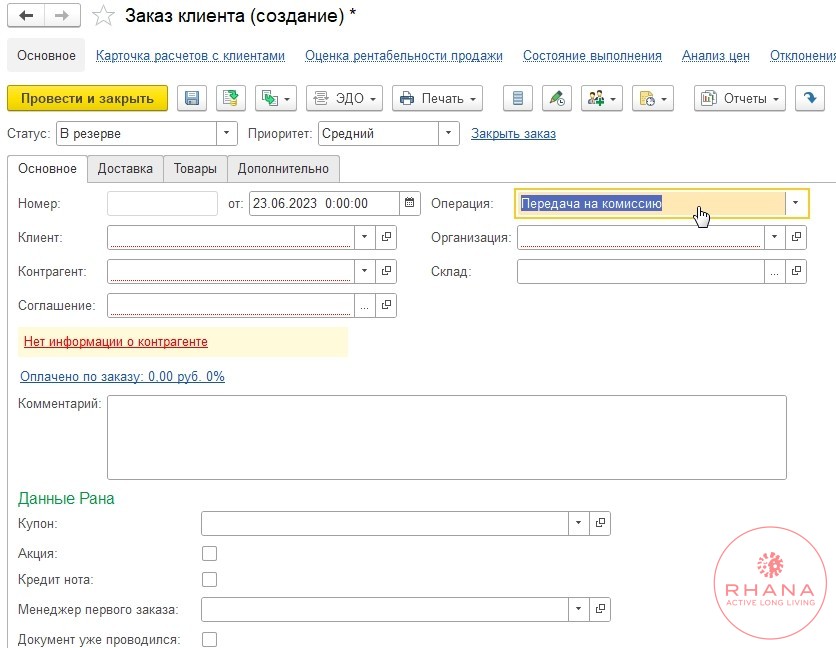Screen dimensions: 836x648
Task: Select the inner Основное tab
Action: [x=47, y=169]
